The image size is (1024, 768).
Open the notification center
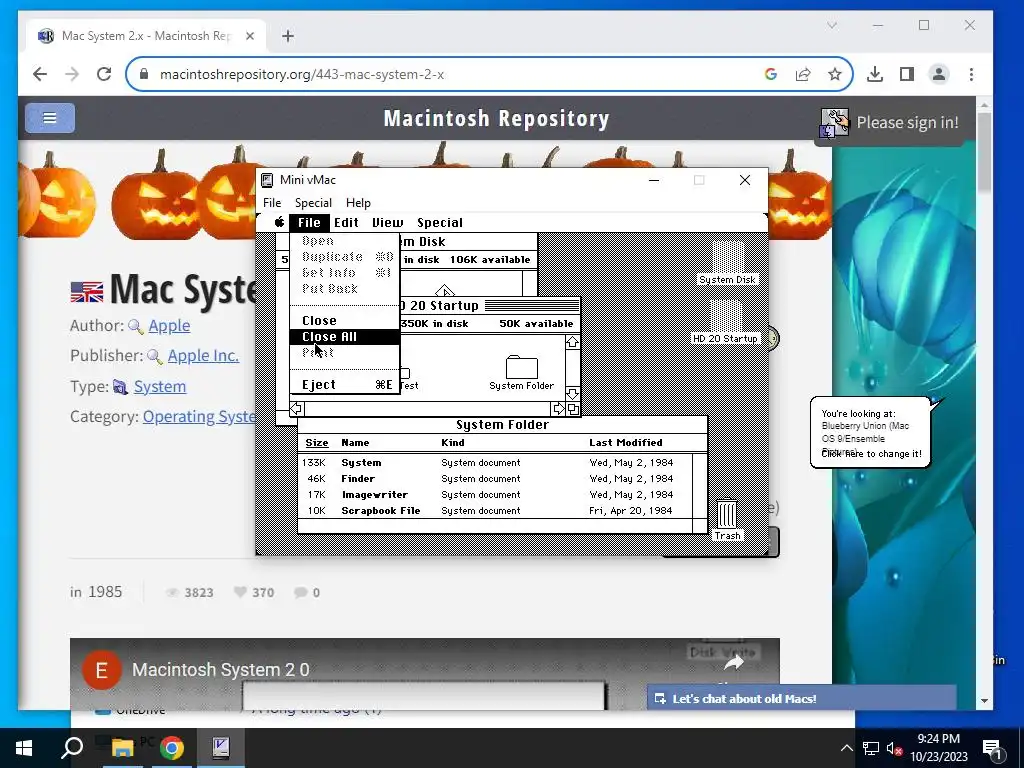tap(992, 748)
